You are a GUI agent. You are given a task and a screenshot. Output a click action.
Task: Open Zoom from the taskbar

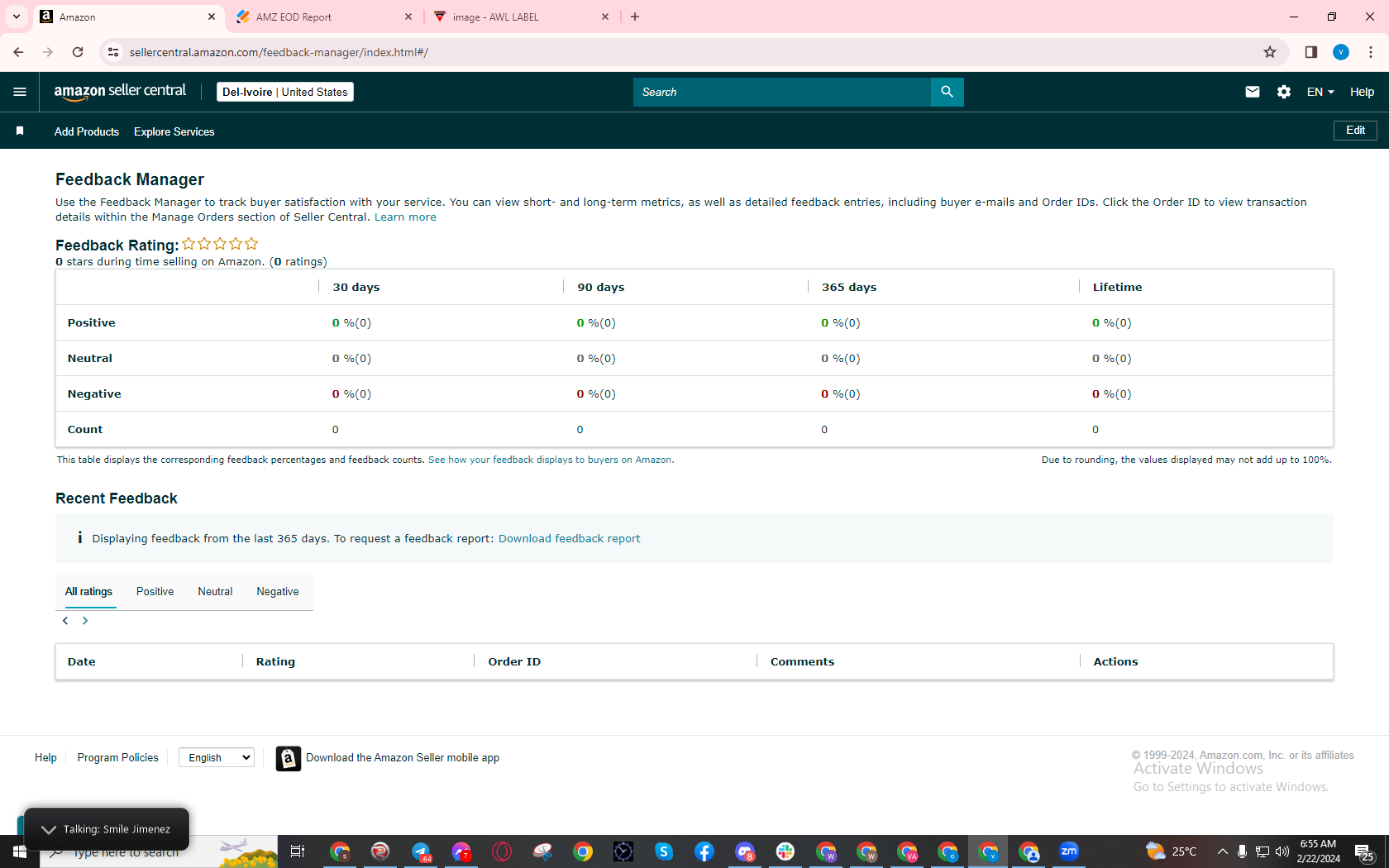pos(1069,851)
